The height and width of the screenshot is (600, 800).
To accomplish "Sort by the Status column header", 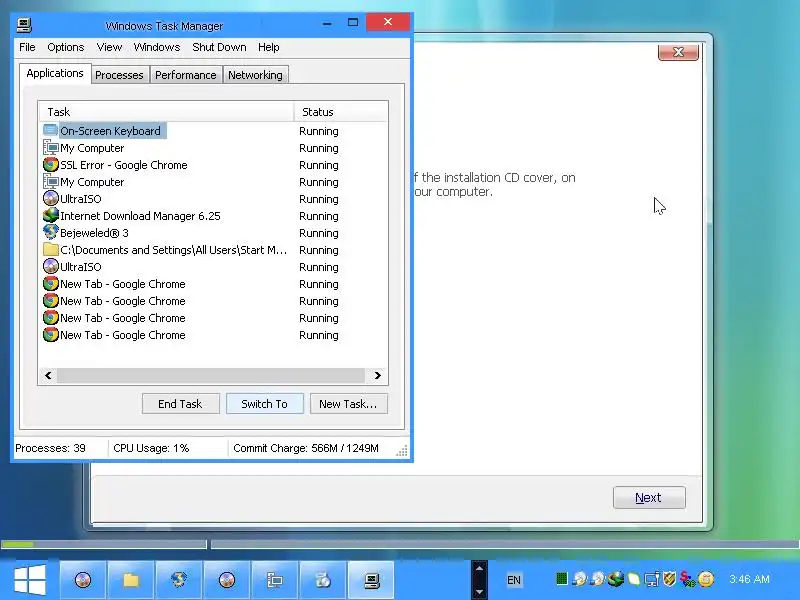I will [x=341, y=112].
